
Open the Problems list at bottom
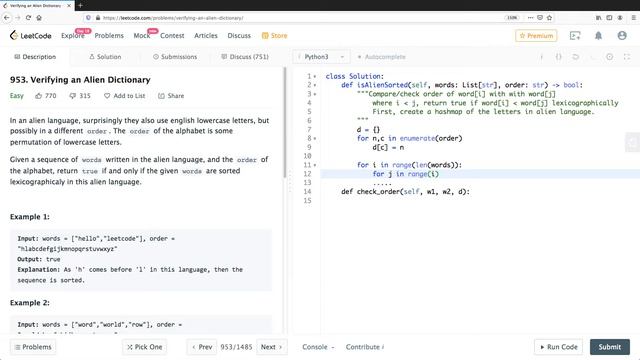coord(33,347)
